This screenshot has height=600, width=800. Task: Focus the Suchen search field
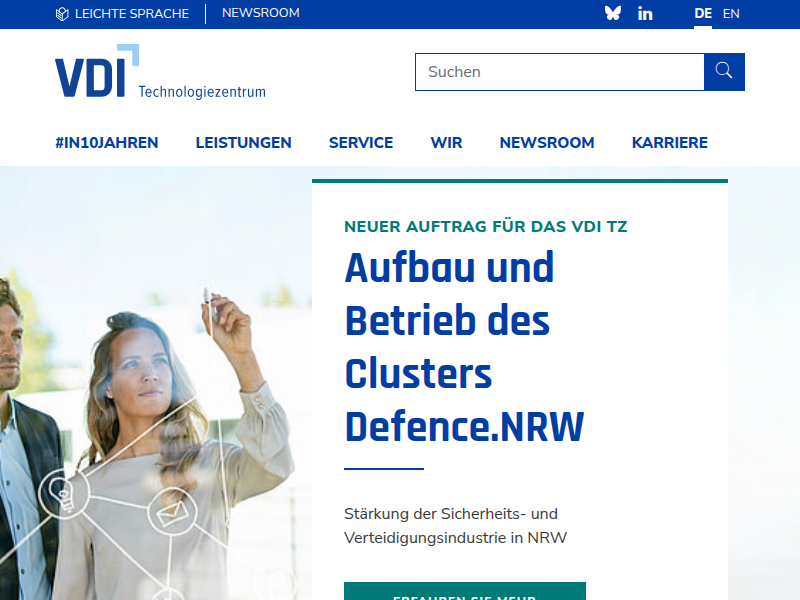pos(559,72)
